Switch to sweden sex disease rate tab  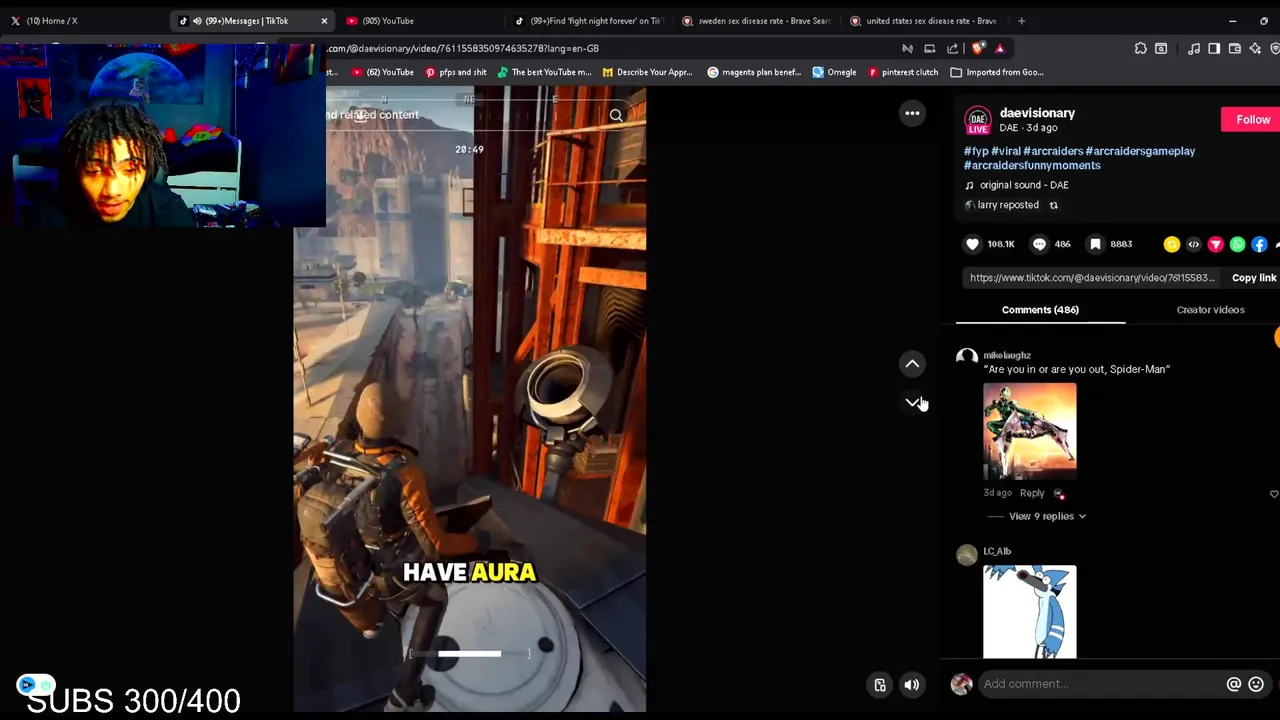[756, 20]
